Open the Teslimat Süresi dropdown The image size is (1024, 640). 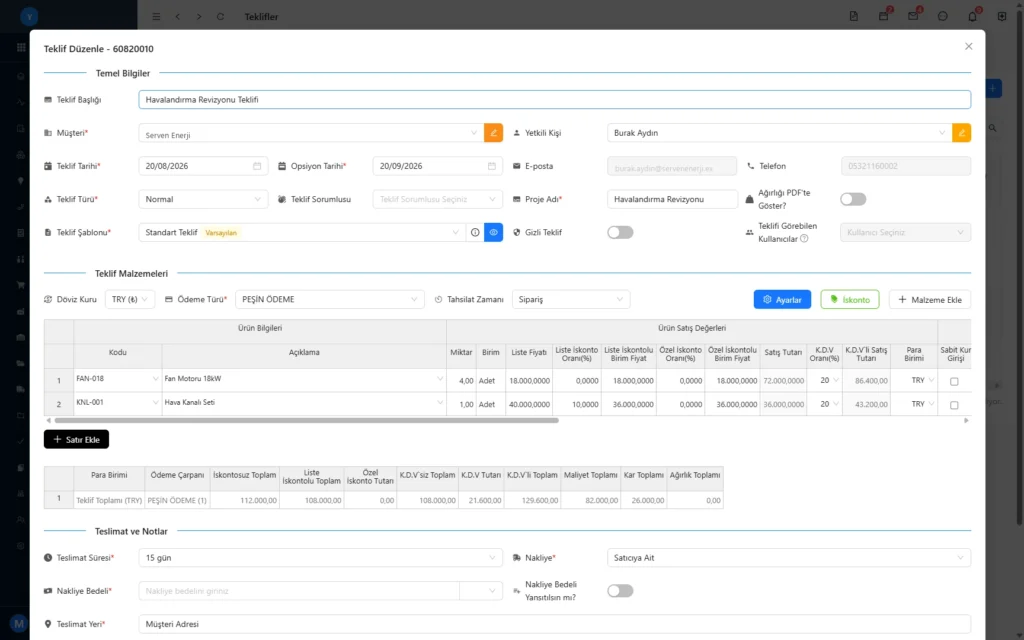321,558
